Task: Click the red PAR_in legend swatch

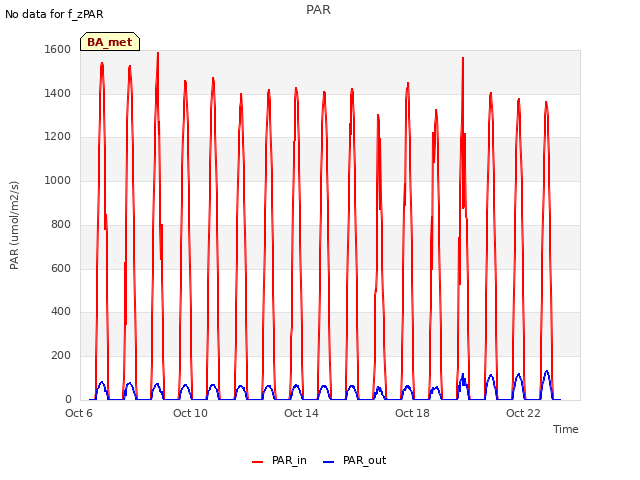Action: coord(258,462)
